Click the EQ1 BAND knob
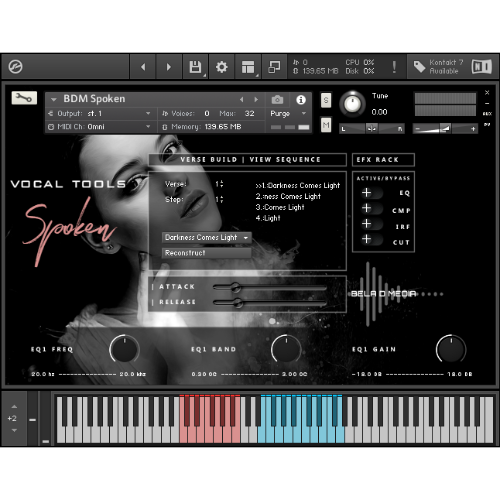This screenshot has width=500, height=500. [x=286, y=349]
